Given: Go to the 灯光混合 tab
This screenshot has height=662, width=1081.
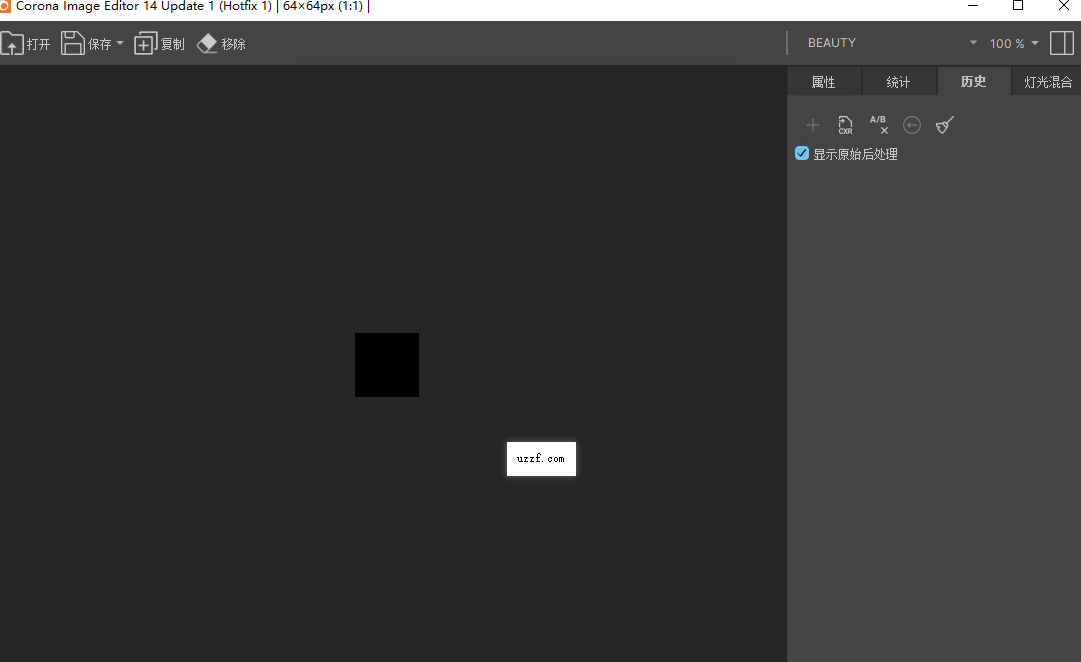Looking at the screenshot, I should coord(1047,82).
